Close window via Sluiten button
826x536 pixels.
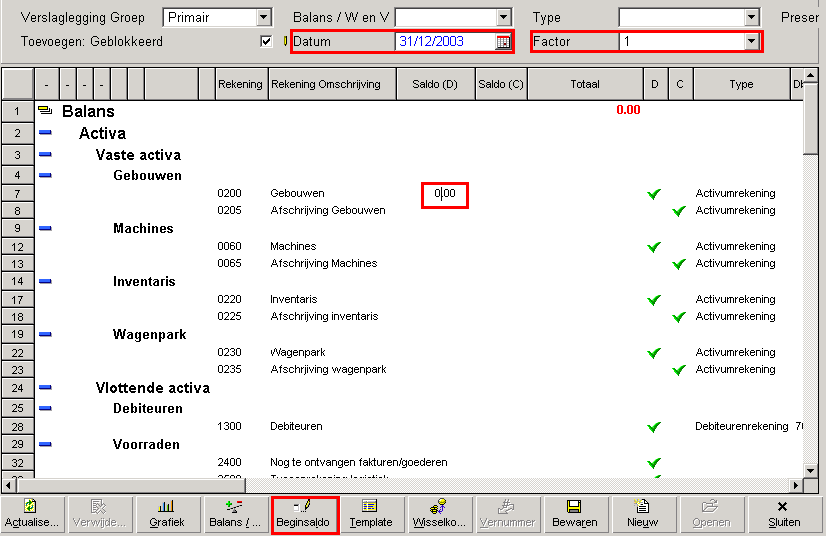pyautogui.click(x=784, y=515)
